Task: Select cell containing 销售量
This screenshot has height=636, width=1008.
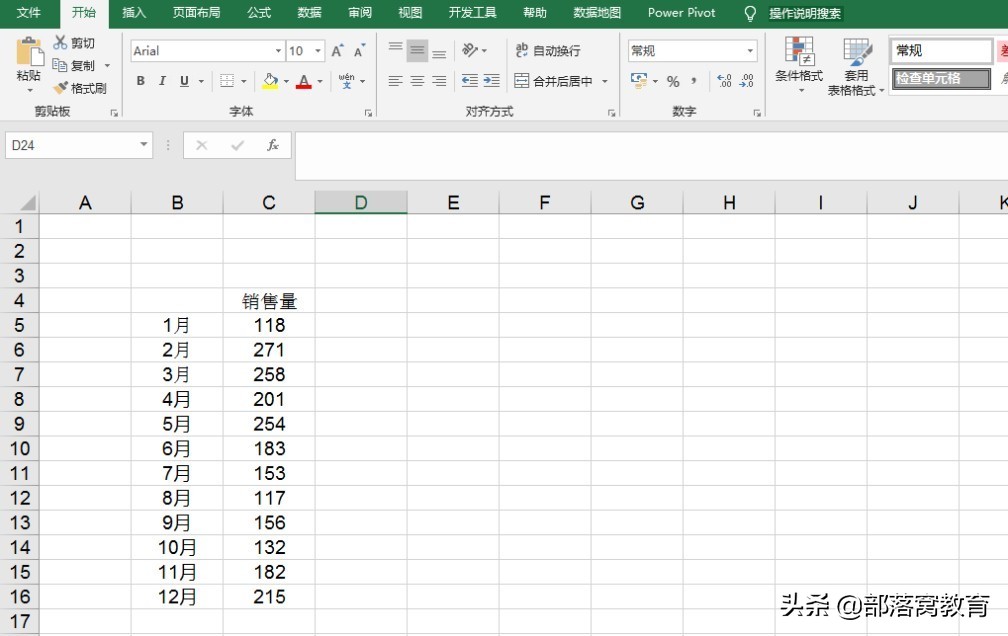Action: (269, 300)
